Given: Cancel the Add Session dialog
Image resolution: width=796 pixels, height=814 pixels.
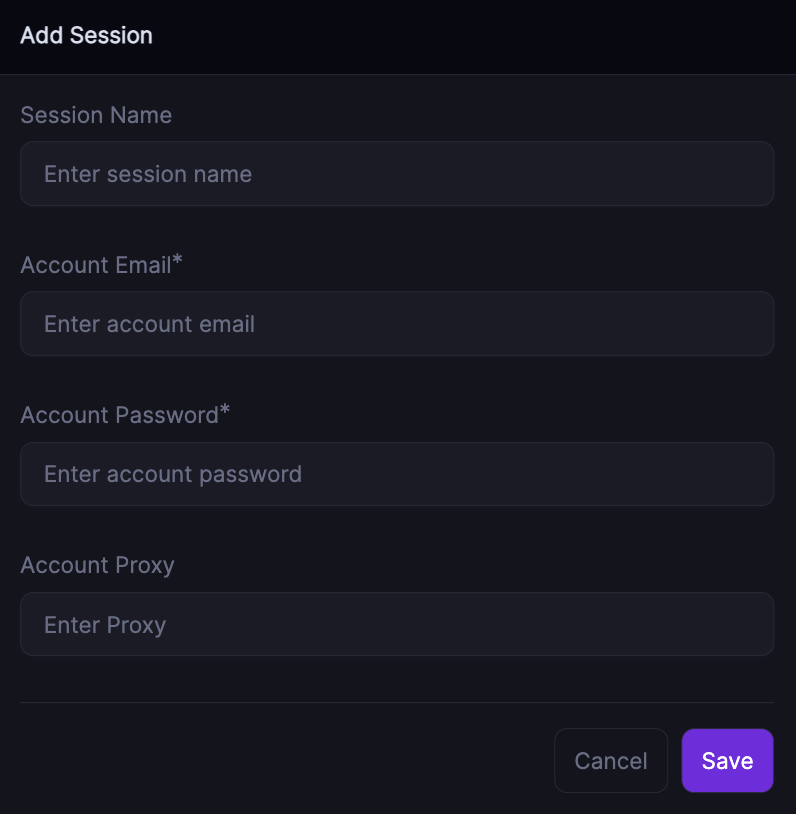Looking at the screenshot, I should click(611, 761).
